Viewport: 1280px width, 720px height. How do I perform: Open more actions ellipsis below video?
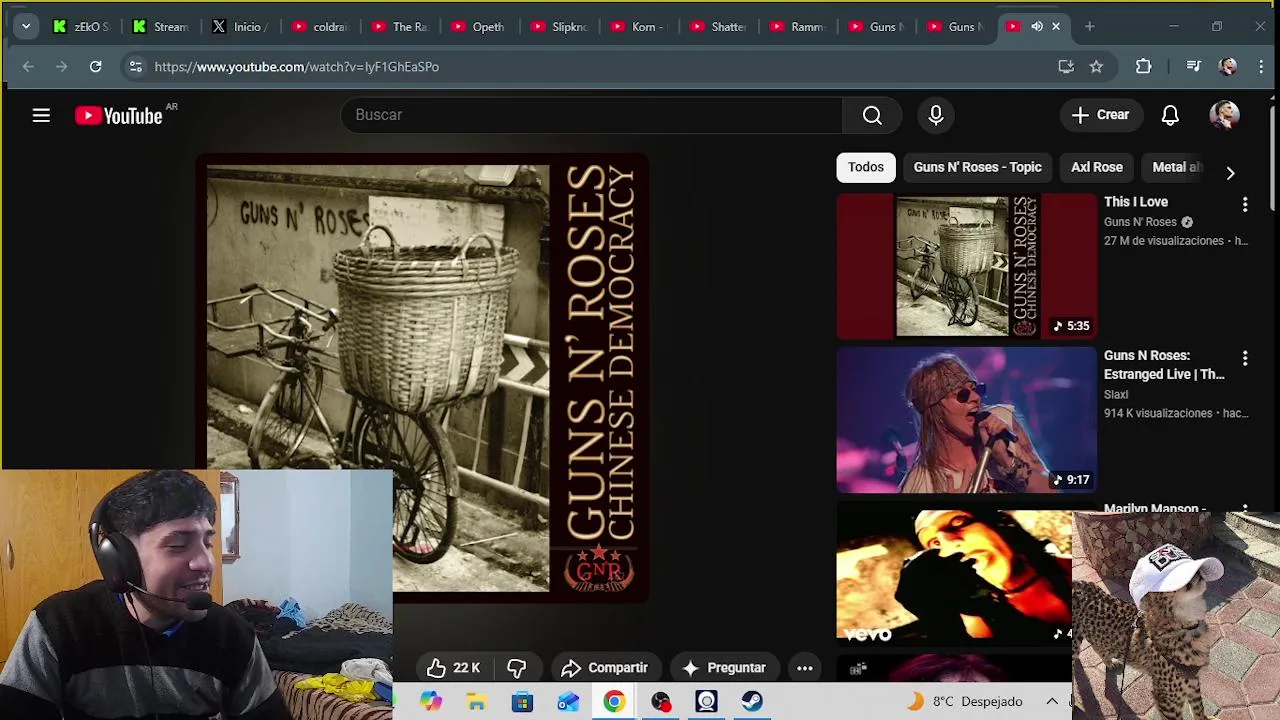(805, 668)
